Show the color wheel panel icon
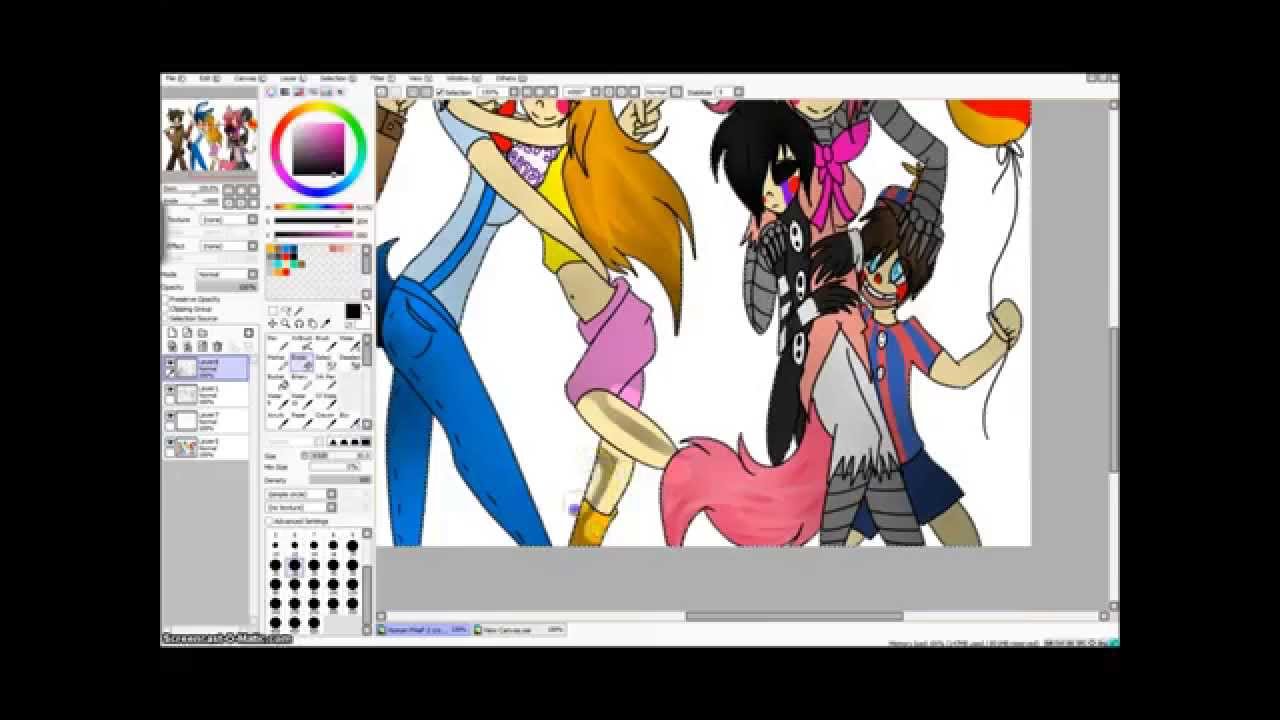The height and width of the screenshot is (720, 1280). pyautogui.click(x=271, y=92)
